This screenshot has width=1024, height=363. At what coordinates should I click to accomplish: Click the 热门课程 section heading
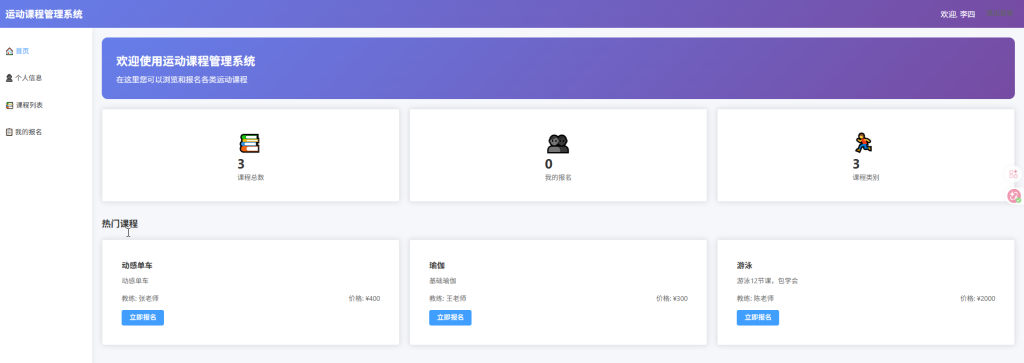click(x=120, y=224)
